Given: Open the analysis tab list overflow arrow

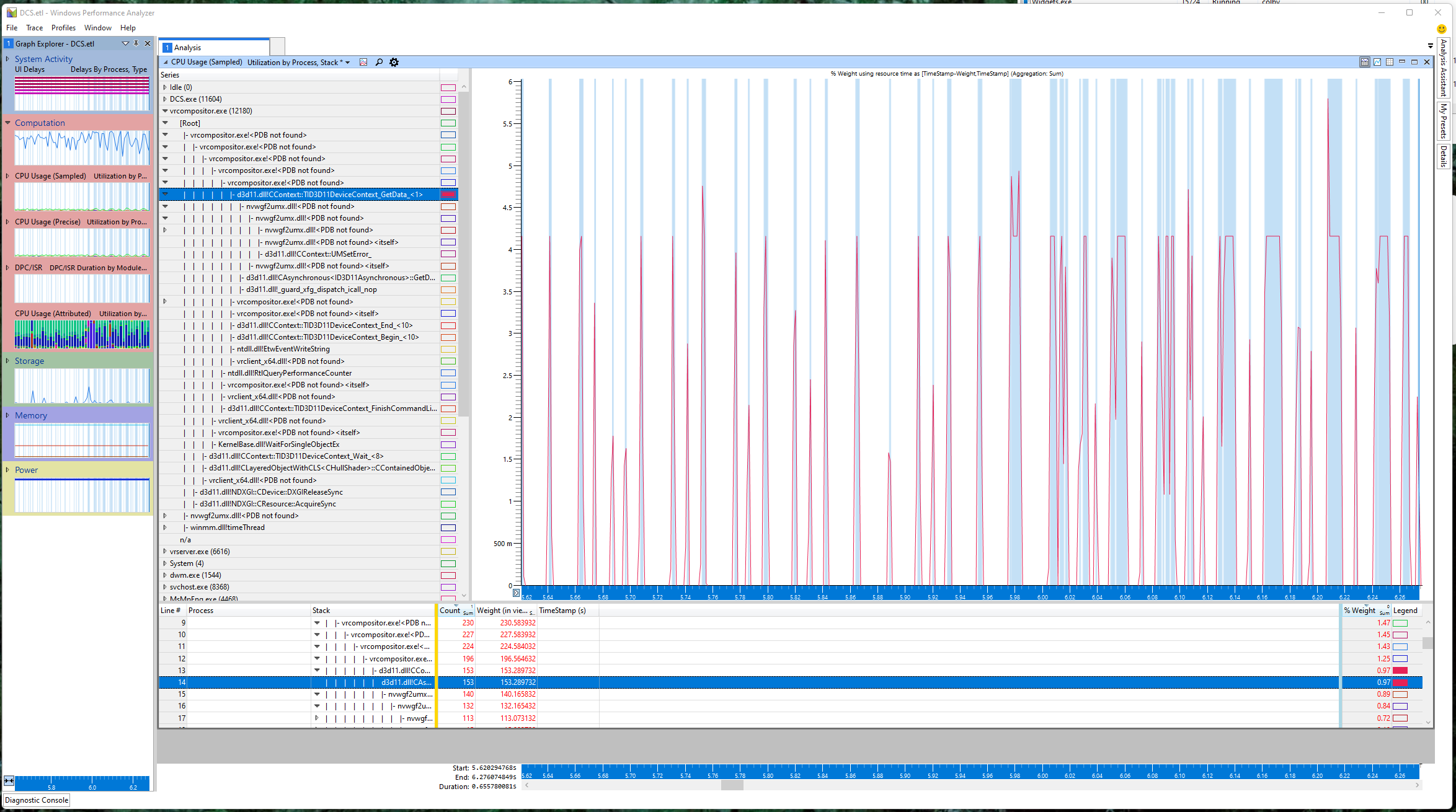Looking at the screenshot, I should tap(1431, 46).
